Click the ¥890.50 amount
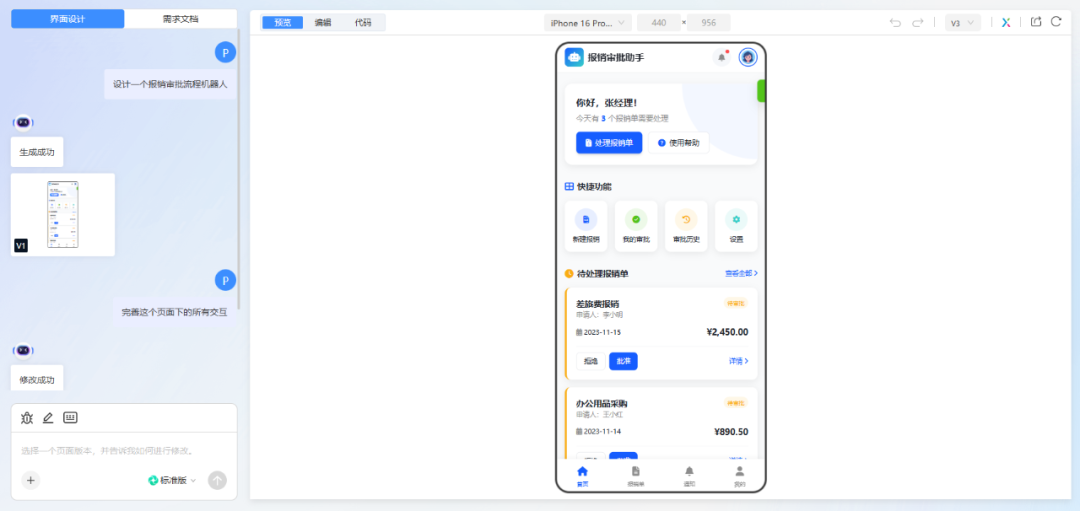Viewport: 1080px width, 511px height. (731, 432)
